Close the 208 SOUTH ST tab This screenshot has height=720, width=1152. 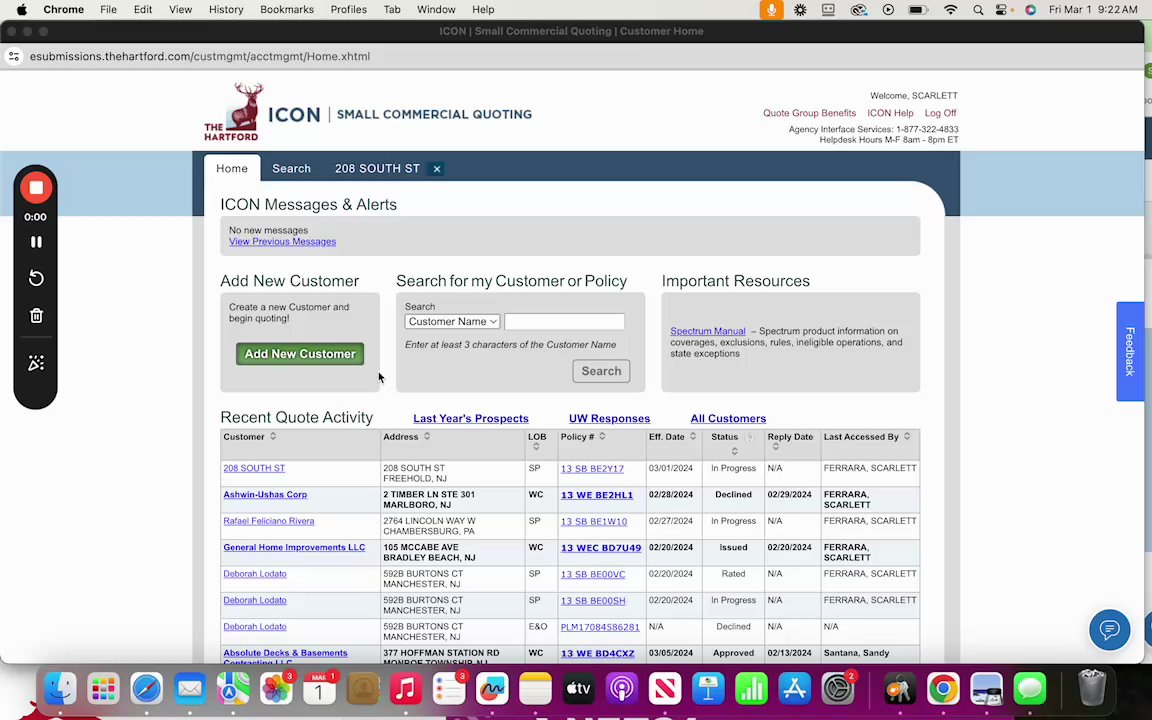pos(436,169)
